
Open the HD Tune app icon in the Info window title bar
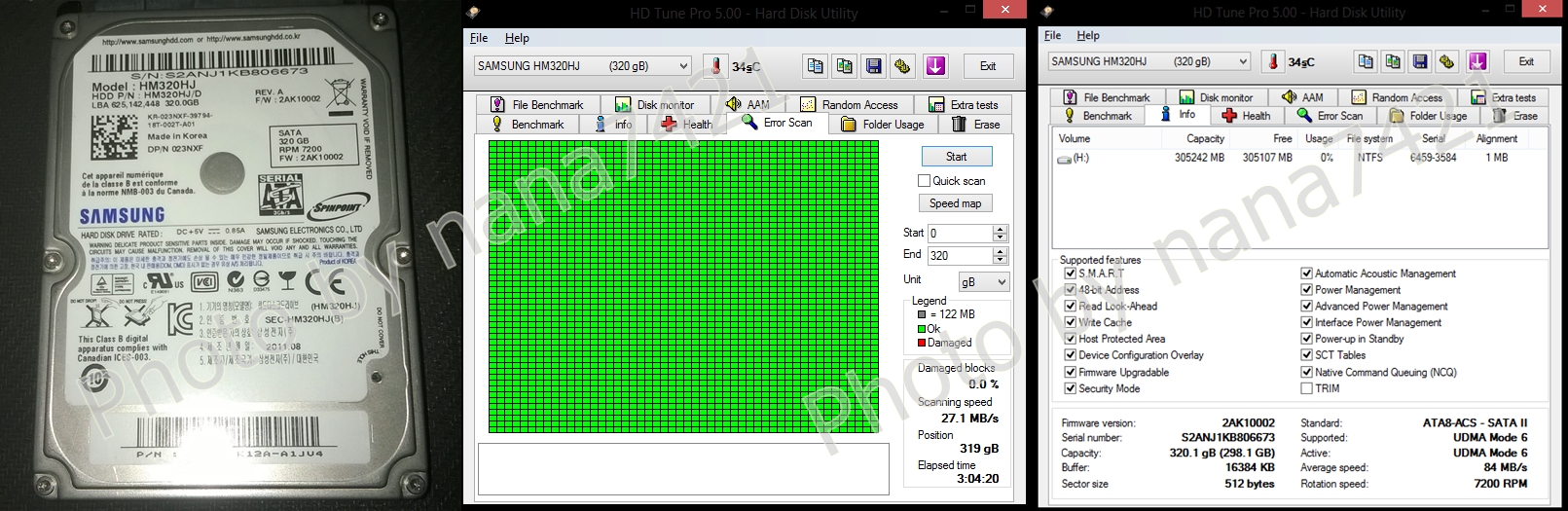[x=1047, y=13]
